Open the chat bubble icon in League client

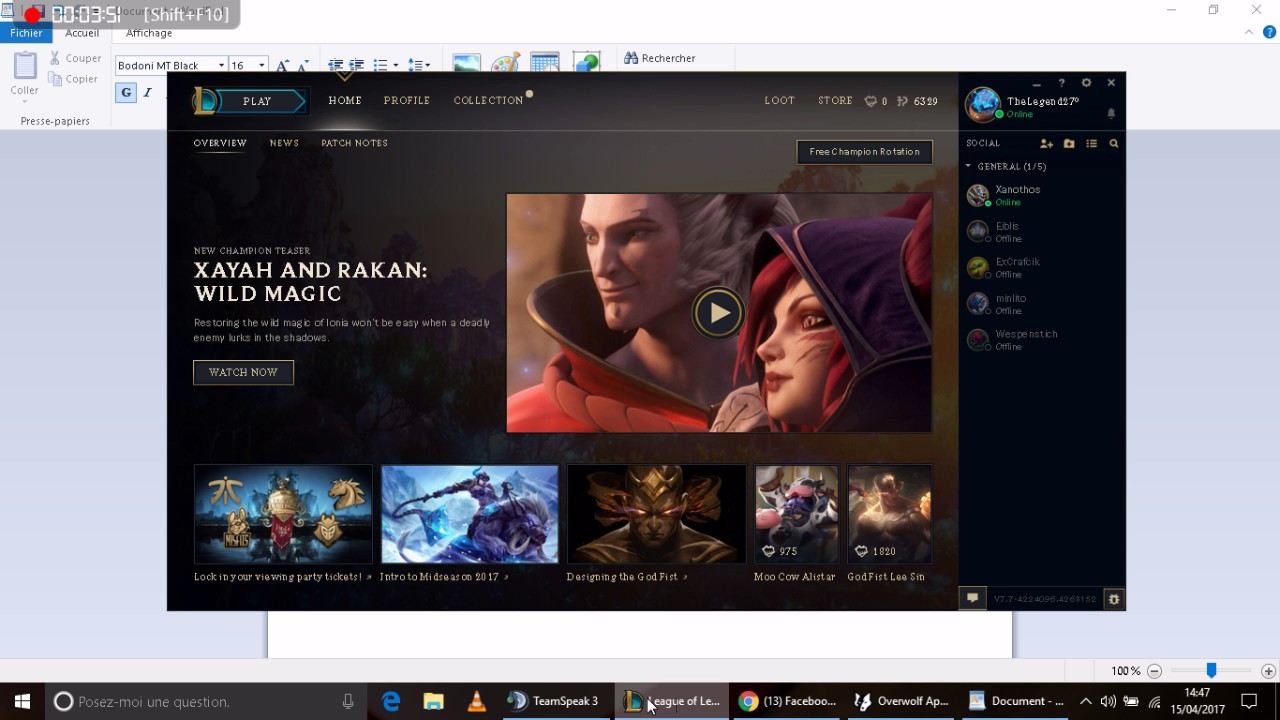click(972, 598)
